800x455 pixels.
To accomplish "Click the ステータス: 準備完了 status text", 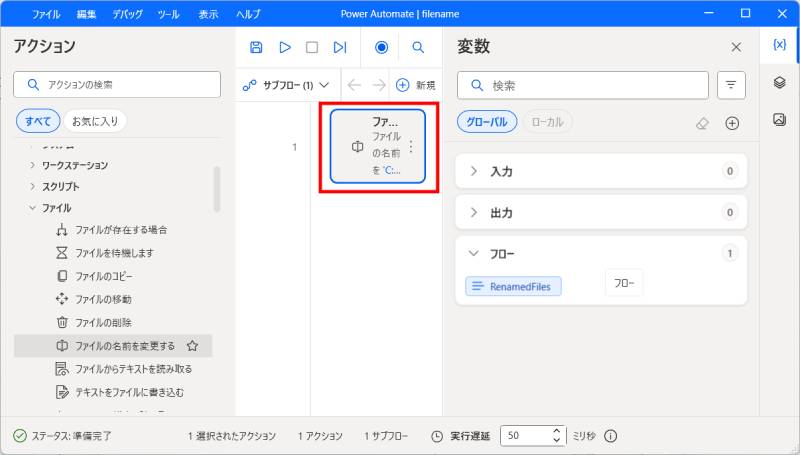I will [x=71, y=436].
